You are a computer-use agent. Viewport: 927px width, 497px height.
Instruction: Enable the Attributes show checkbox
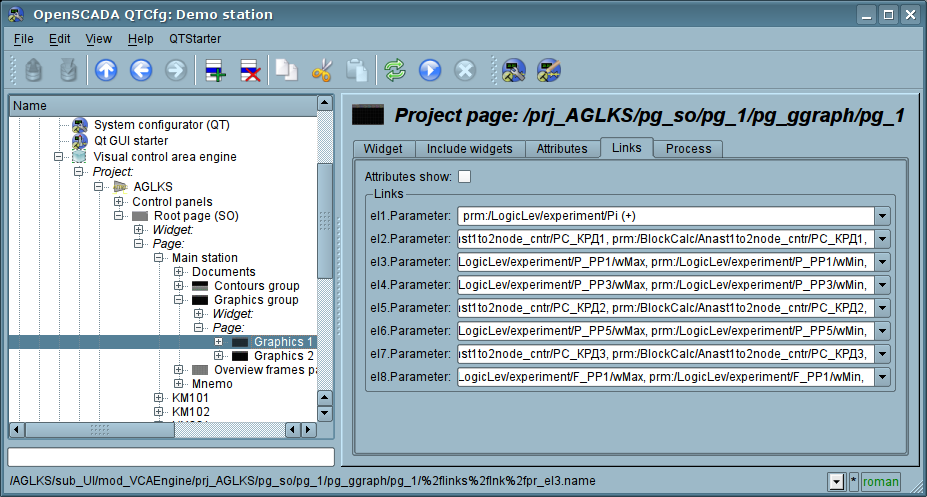point(464,177)
